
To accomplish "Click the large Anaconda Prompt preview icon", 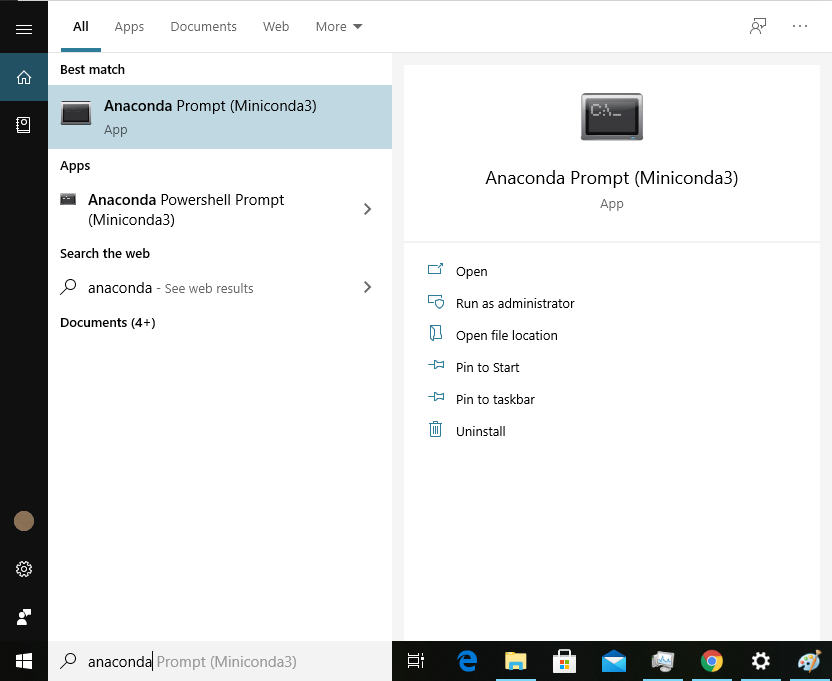I will click(612, 117).
